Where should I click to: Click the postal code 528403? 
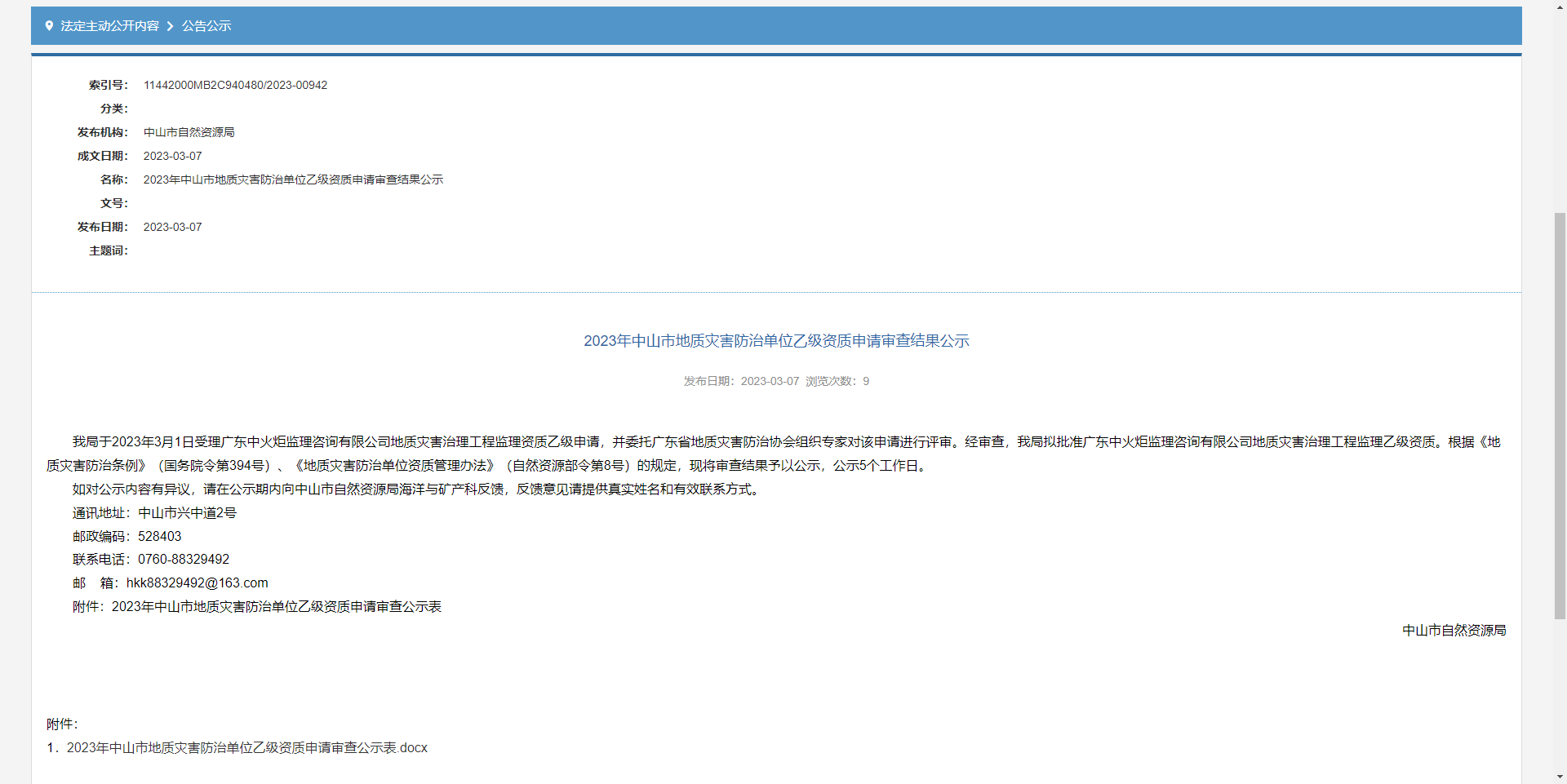159,537
